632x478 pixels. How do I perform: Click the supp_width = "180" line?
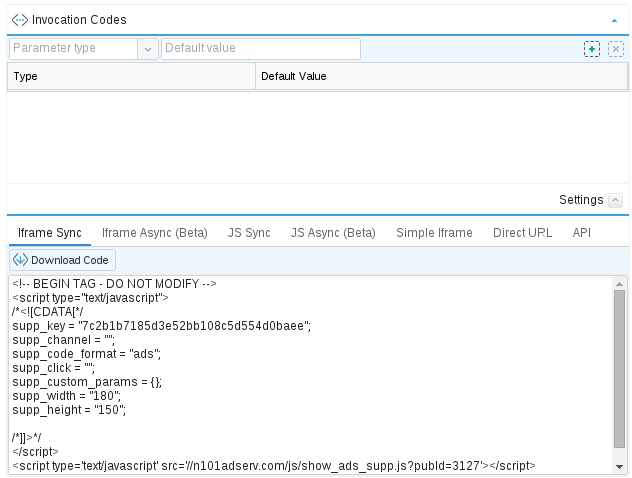tap(67, 396)
